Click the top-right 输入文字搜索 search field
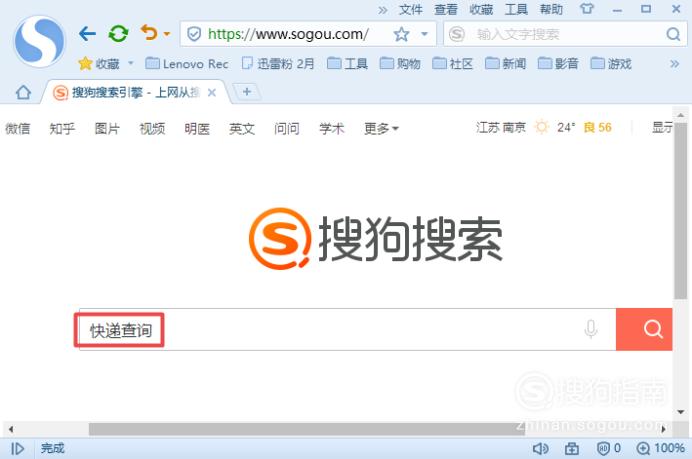692x459 pixels. pos(566,34)
